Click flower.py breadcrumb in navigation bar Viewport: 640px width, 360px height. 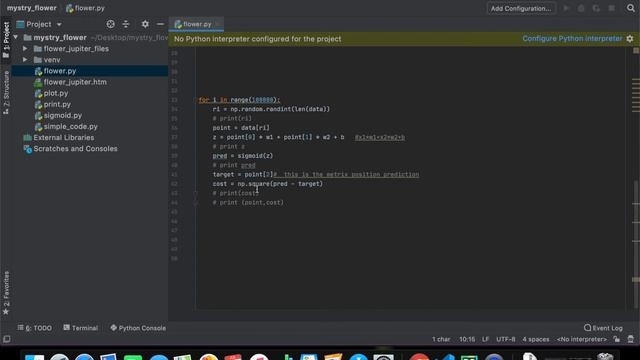(85, 8)
